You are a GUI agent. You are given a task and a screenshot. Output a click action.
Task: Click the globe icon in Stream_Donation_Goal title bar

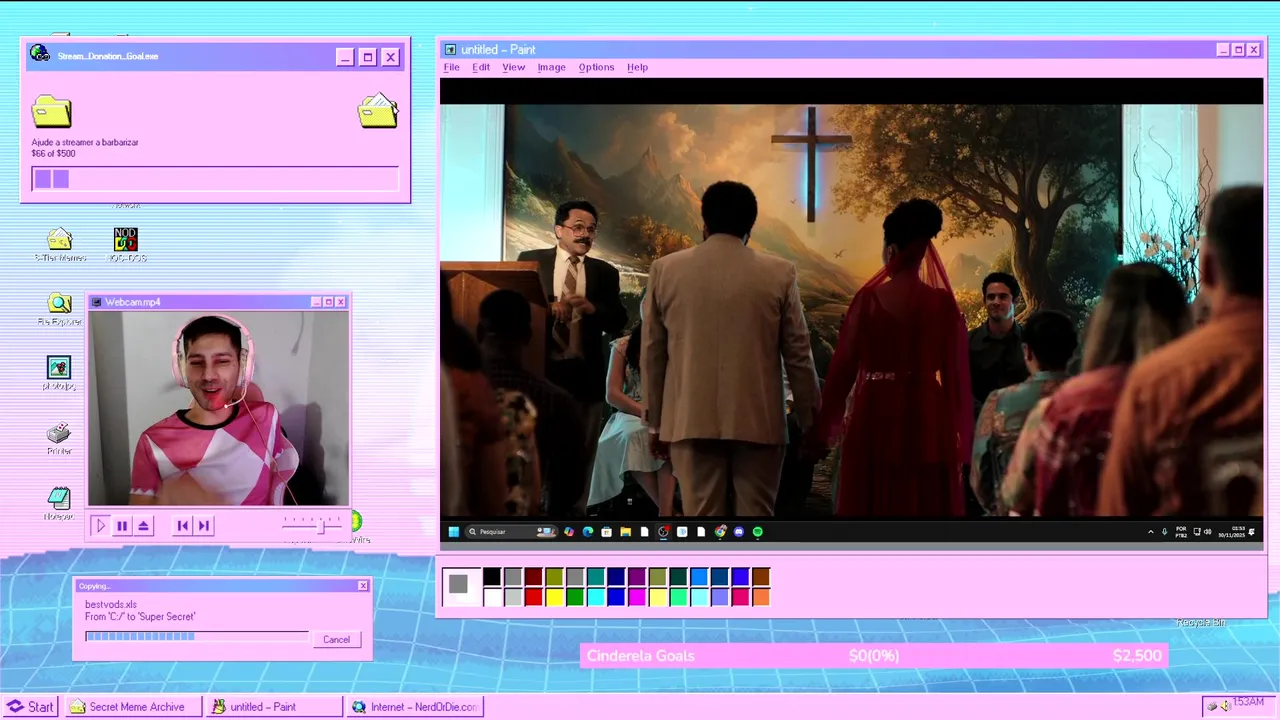[40, 54]
